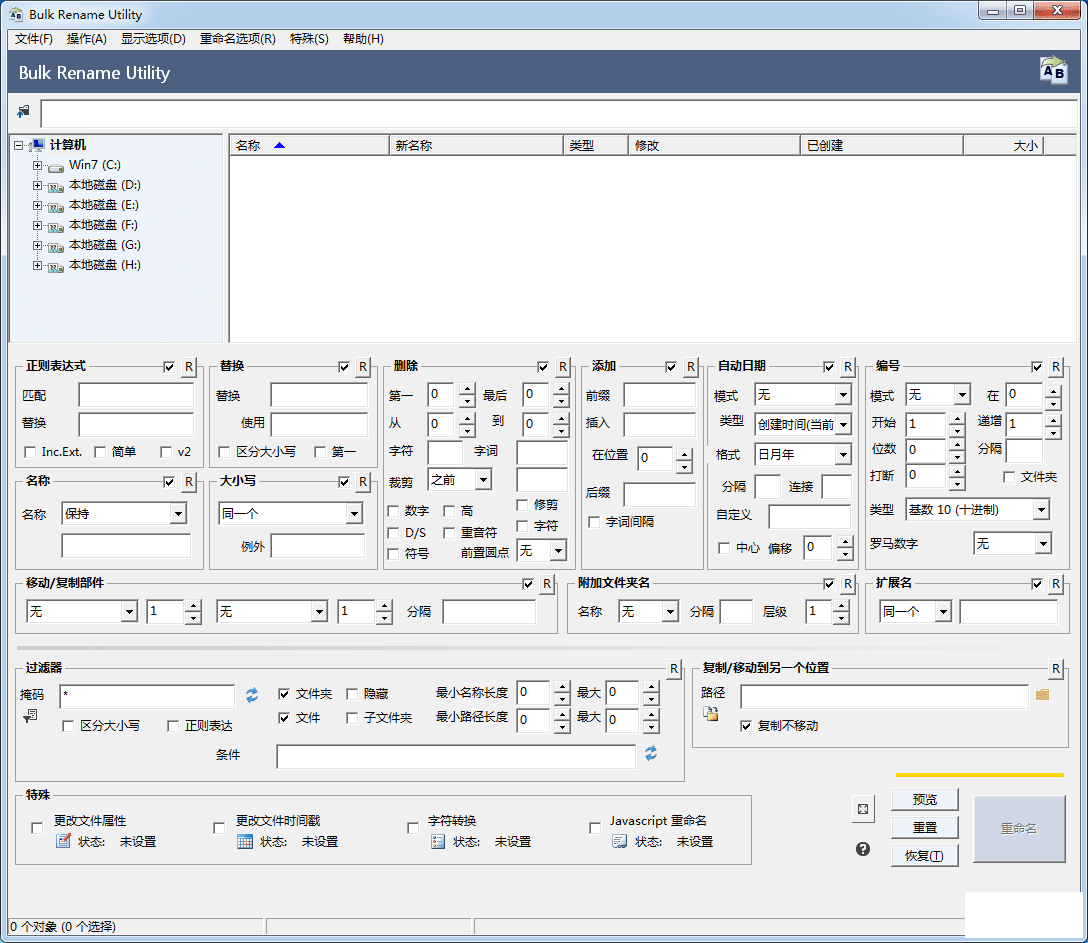Enable the 数字 checkbox in 删除 section
This screenshot has width=1088, height=943.
point(393,511)
